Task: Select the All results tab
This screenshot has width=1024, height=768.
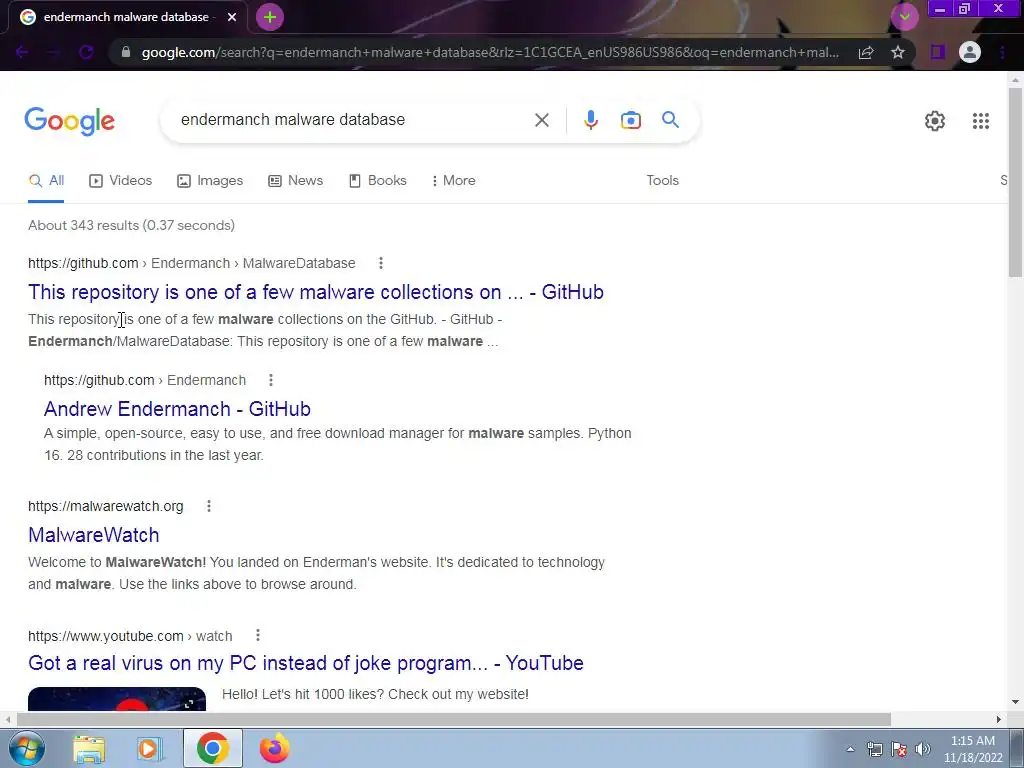Action: 46,181
